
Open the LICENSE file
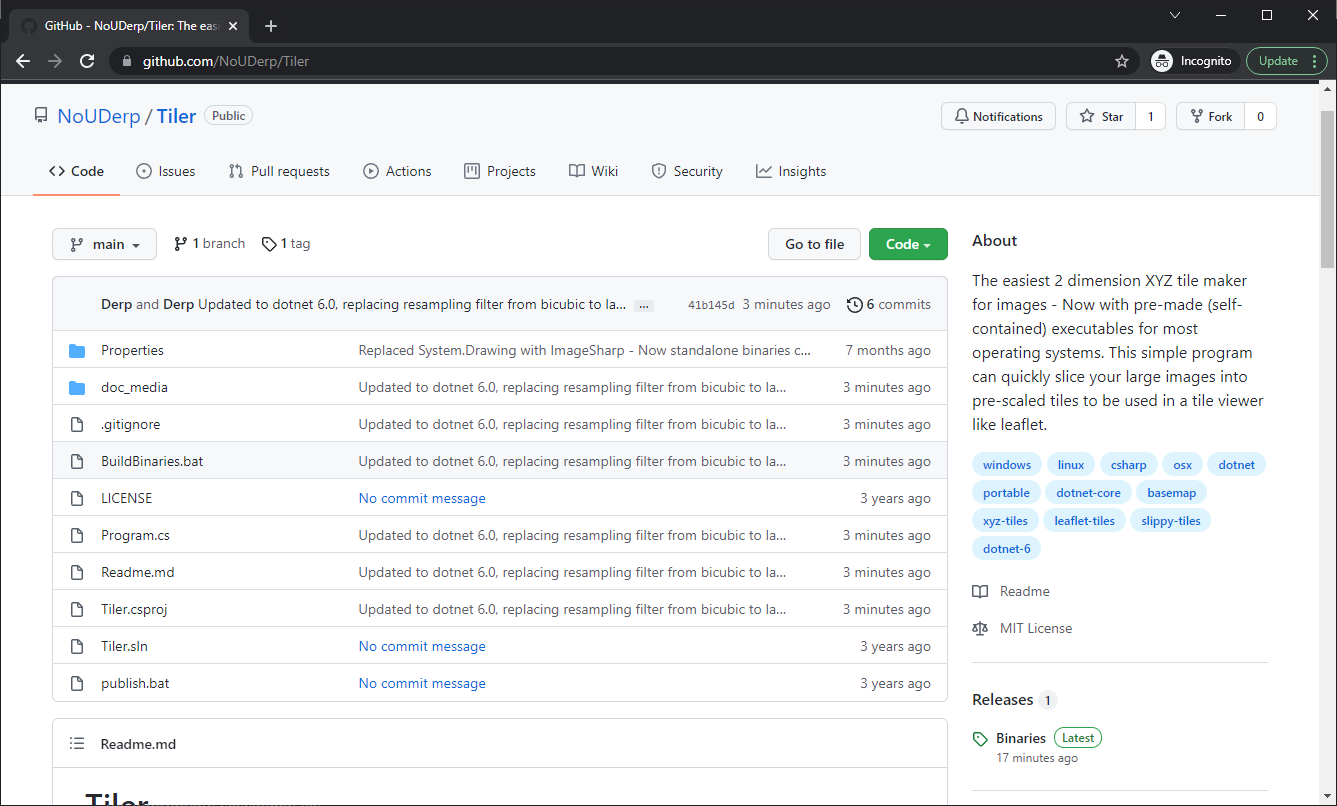click(127, 498)
